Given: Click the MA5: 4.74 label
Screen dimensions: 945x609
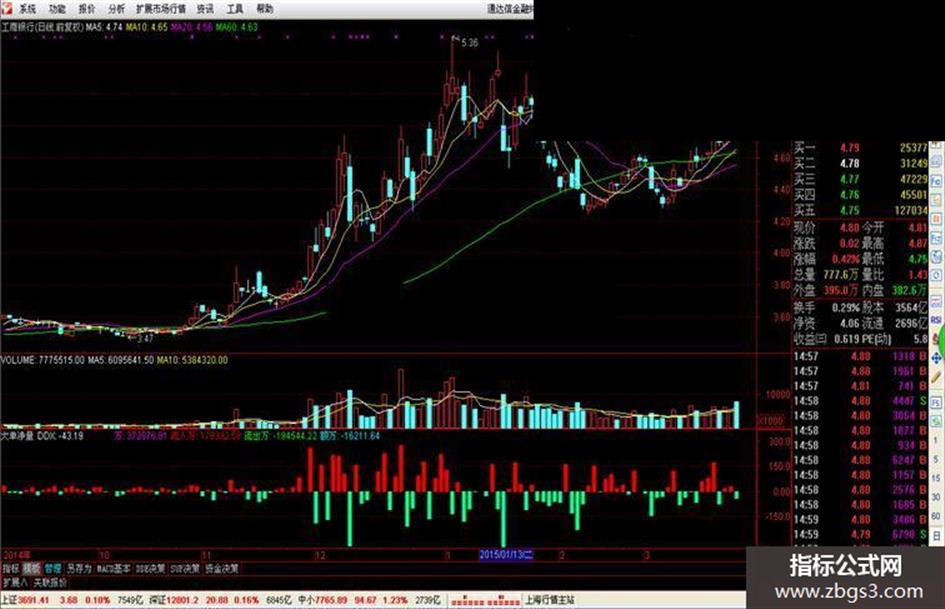Looking at the screenshot, I should [x=104, y=27].
